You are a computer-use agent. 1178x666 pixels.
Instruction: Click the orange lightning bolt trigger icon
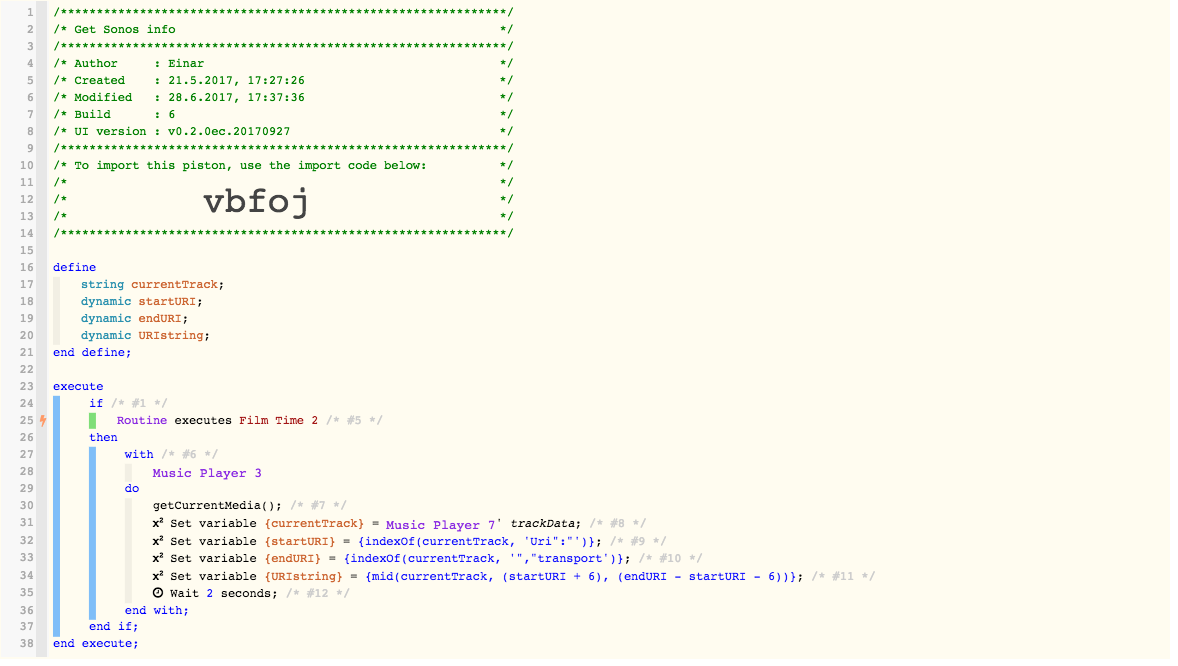click(43, 421)
